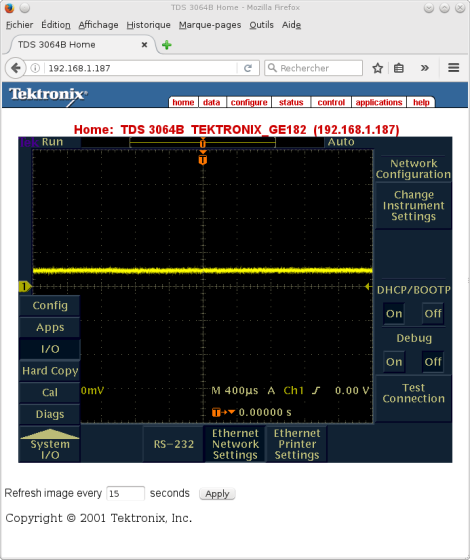
Task: Open the Firefox hamburger menu
Action: 454,68
